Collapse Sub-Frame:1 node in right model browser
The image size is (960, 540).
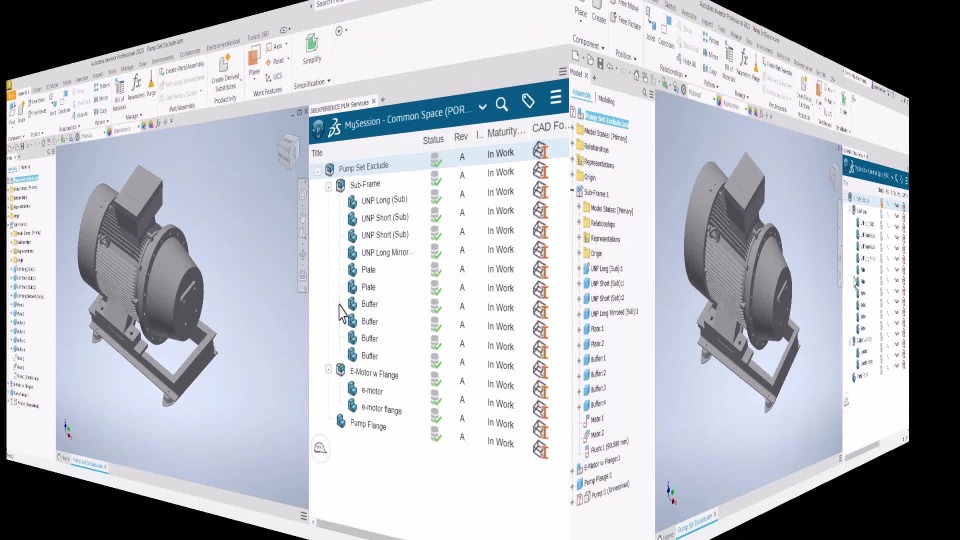coord(574,192)
